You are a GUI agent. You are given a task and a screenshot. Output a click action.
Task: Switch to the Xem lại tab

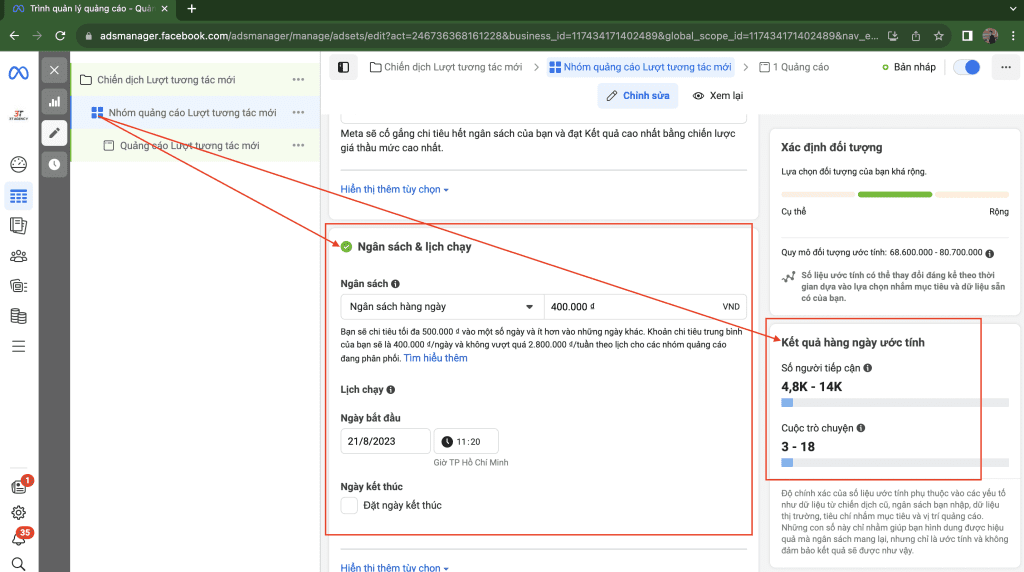(718, 95)
